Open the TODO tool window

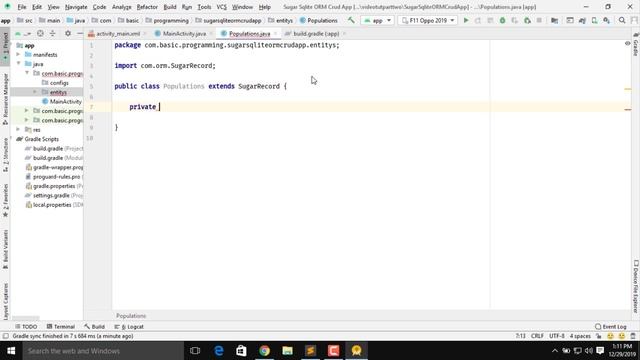26,327
